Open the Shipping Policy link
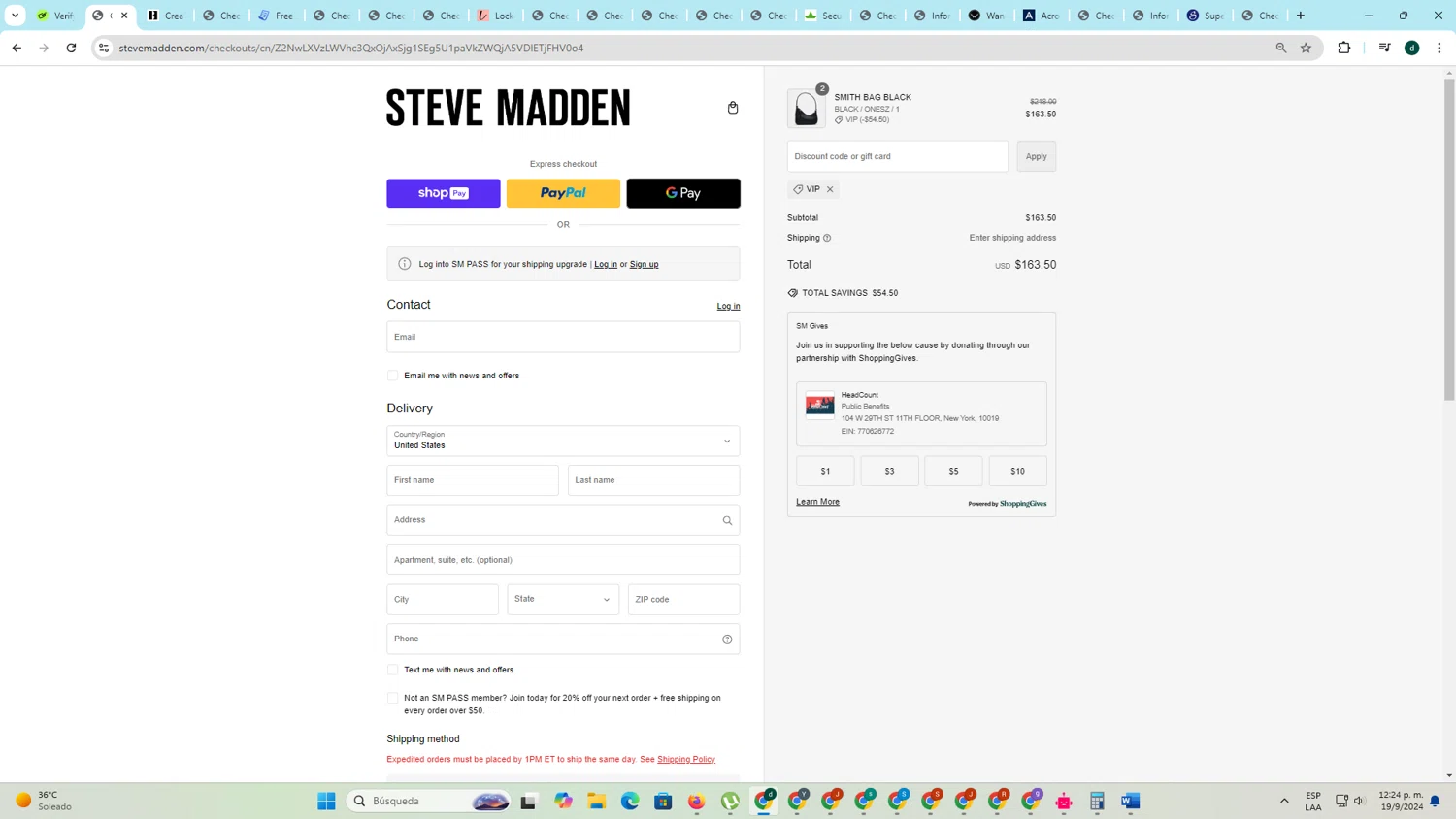 coord(686,759)
